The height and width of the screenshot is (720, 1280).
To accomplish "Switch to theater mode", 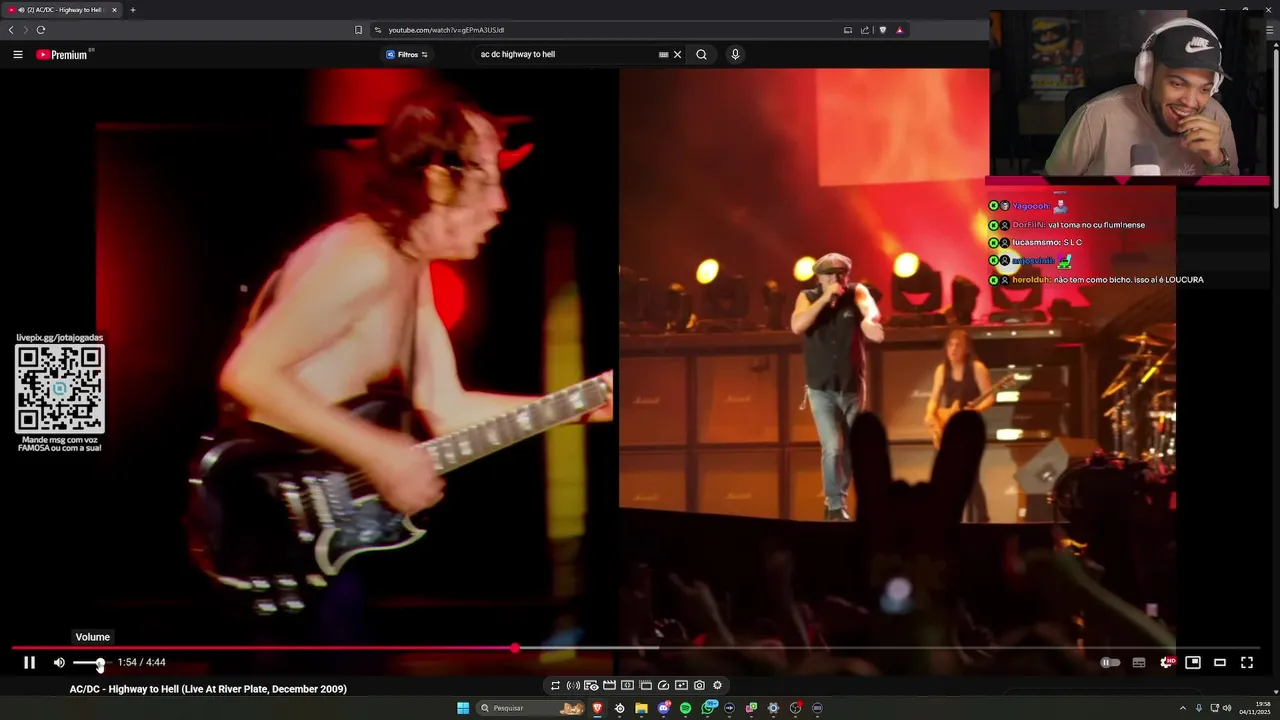I will tap(1220, 662).
